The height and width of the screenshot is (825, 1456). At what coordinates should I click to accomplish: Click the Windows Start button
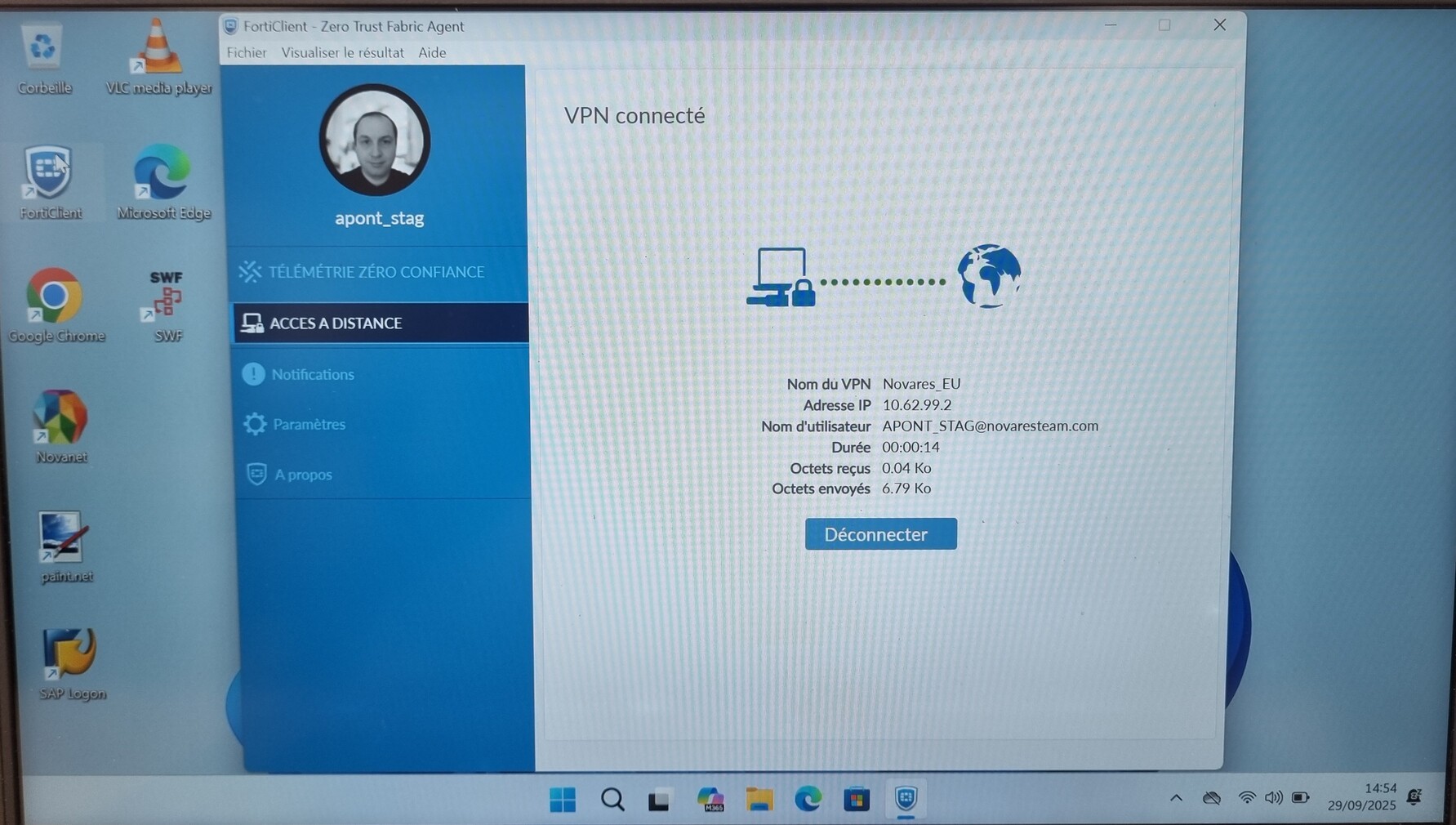563,800
